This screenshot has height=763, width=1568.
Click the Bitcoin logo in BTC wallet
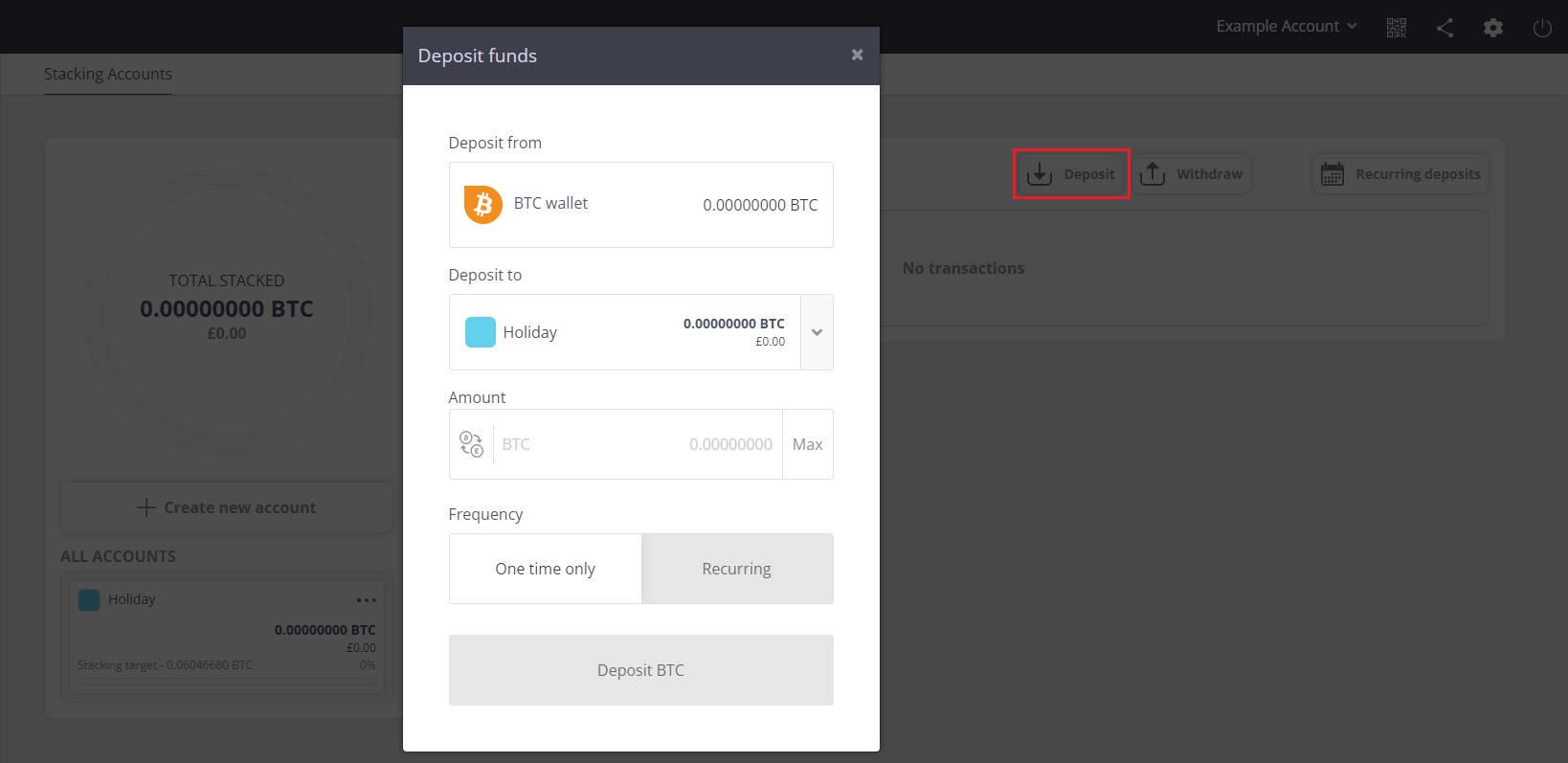coord(483,205)
